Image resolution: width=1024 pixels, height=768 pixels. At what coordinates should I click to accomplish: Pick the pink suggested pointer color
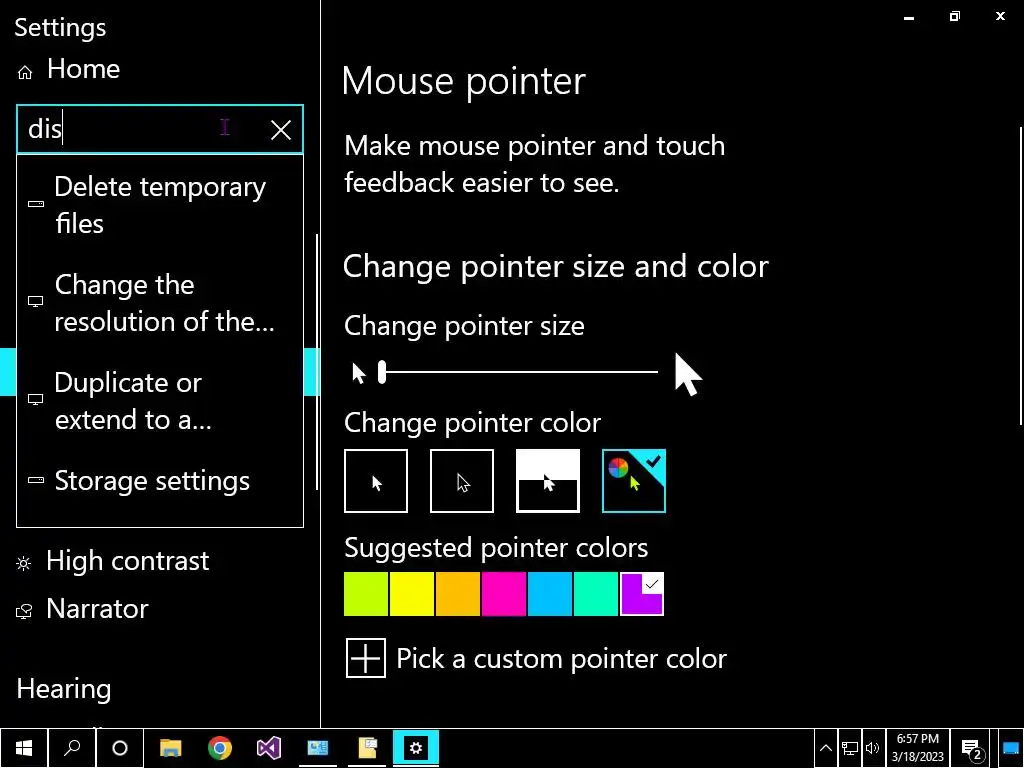coord(504,594)
